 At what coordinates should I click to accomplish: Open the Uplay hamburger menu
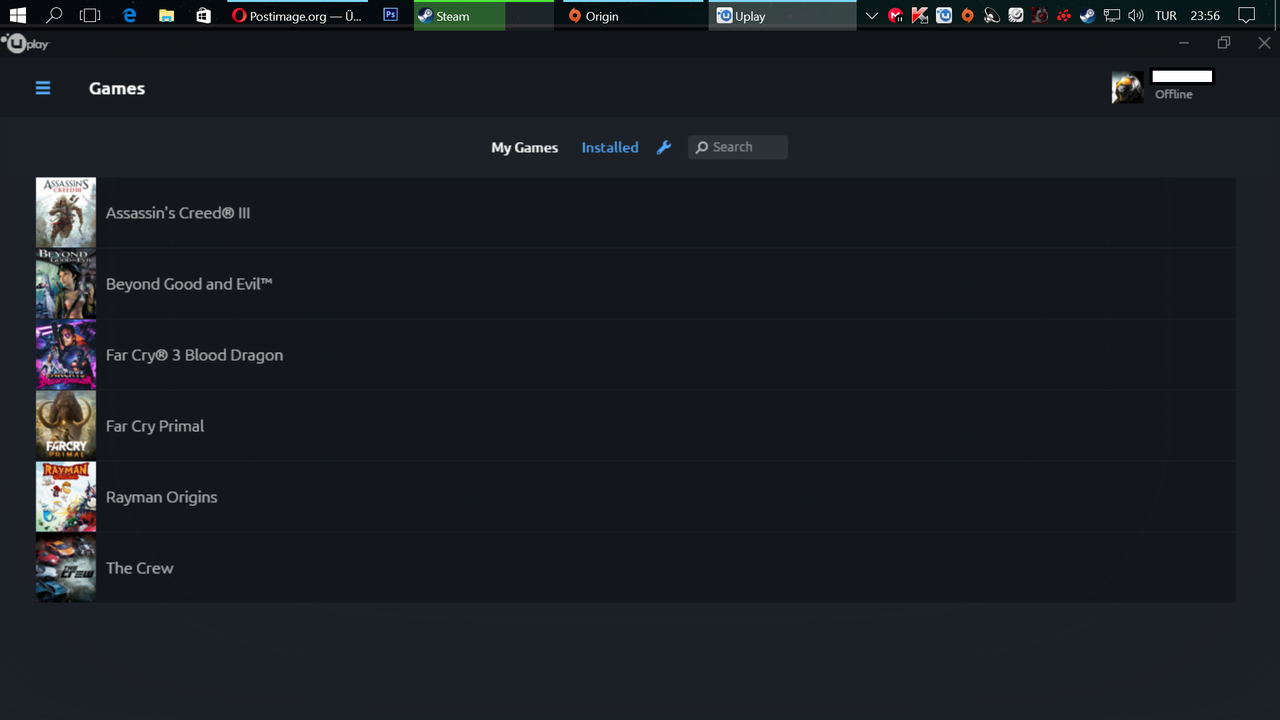point(43,88)
